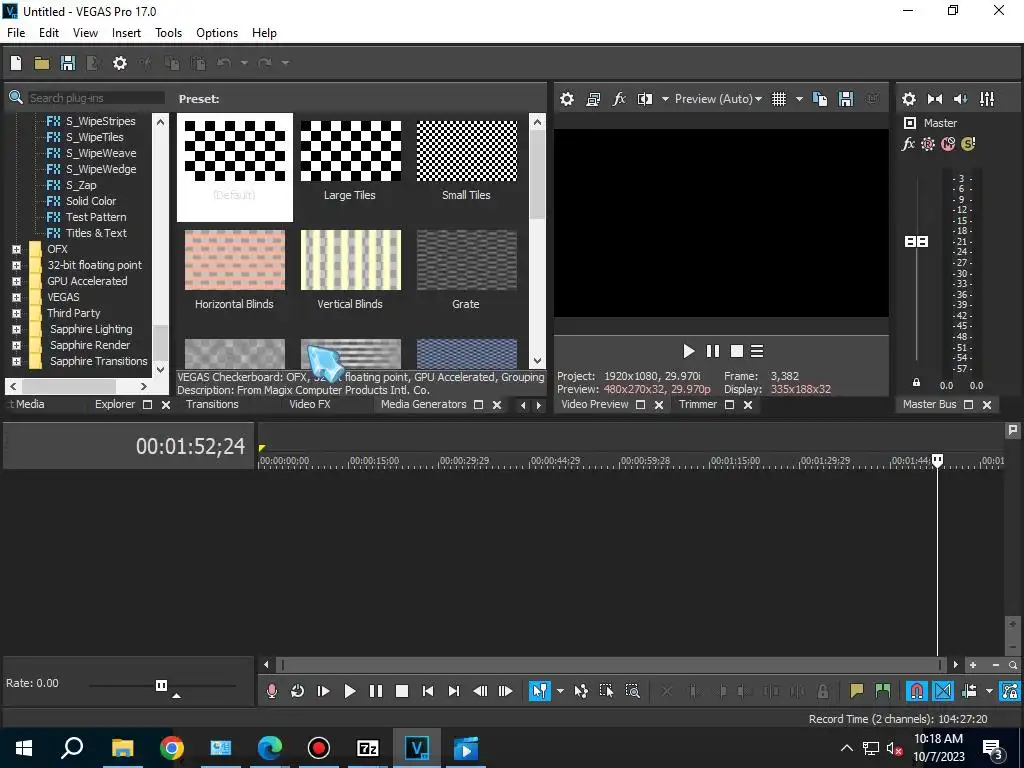The width and height of the screenshot is (1024, 768).
Task: Expand the 32-bit floating point folder
Action: (16, 266)
